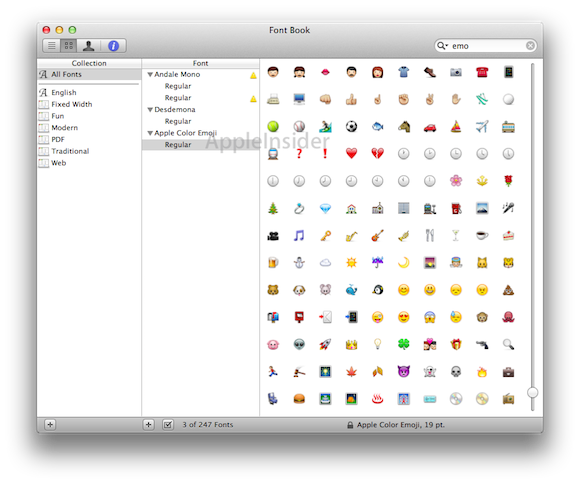Click inside the search field containing emo
This screenshot has width=580, height=484.
click(x=485, y=46)
